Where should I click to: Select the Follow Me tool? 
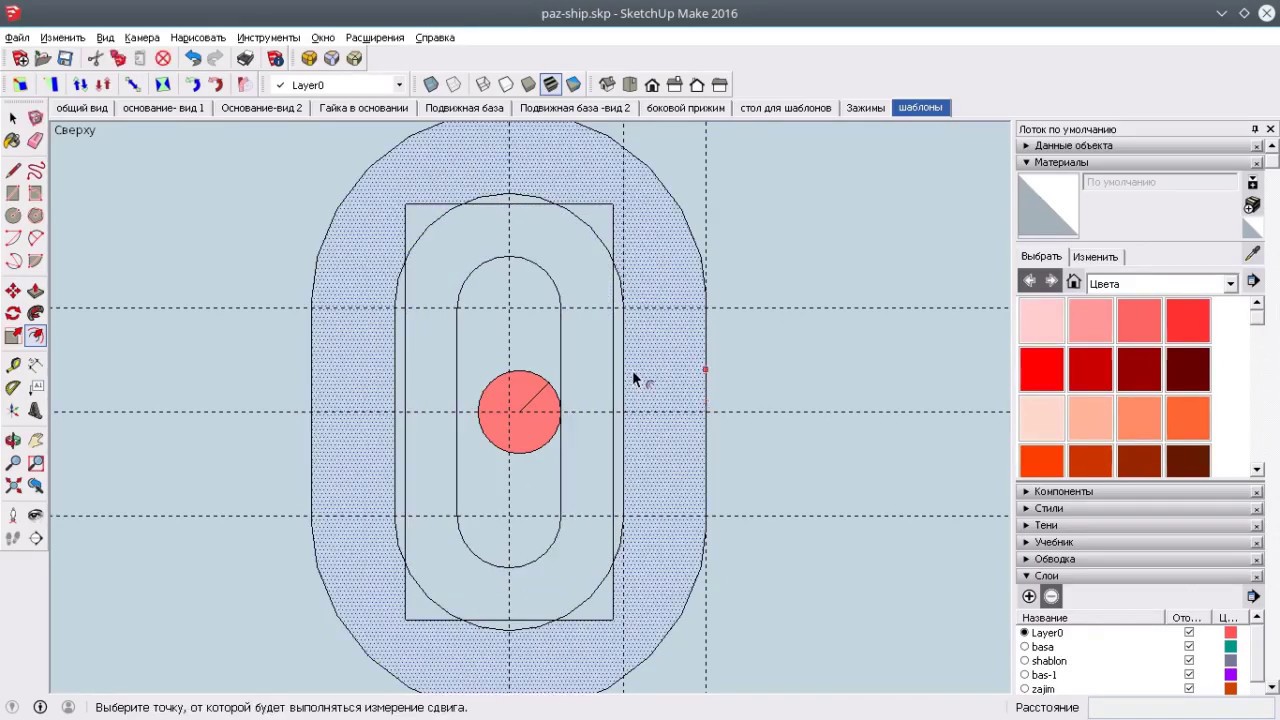[35, 313]
